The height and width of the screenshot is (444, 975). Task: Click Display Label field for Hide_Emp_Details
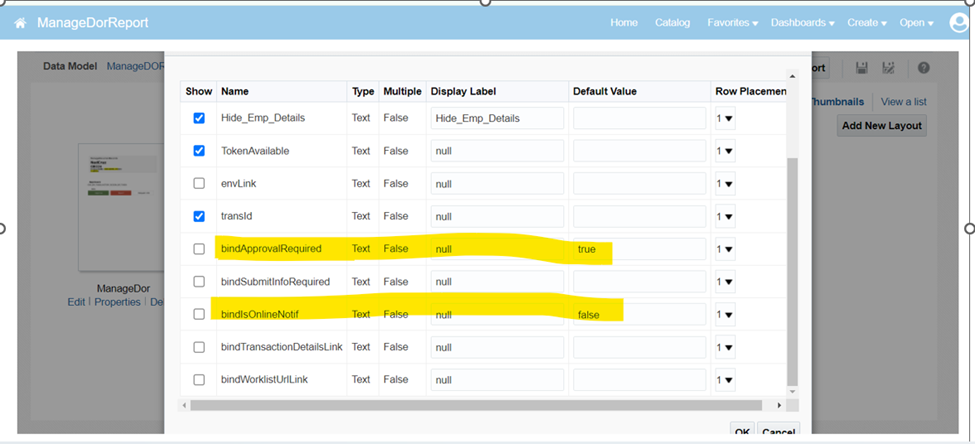coord(497,118)
